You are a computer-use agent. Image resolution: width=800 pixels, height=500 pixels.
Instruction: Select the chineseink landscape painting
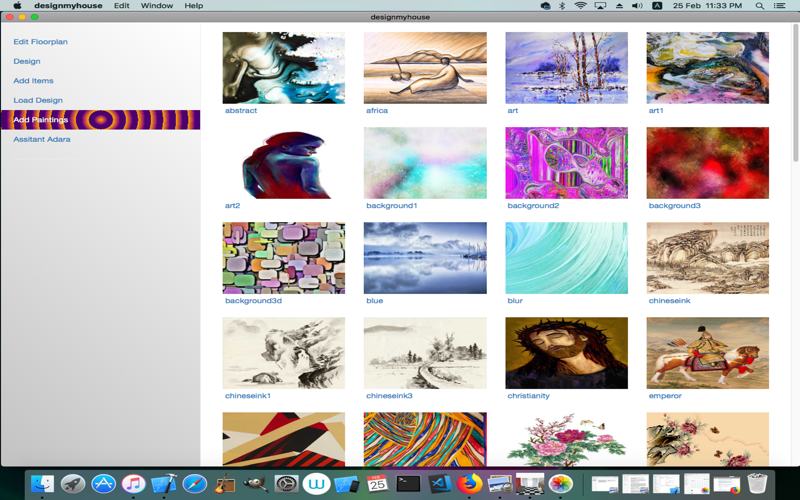coord(708,258)
